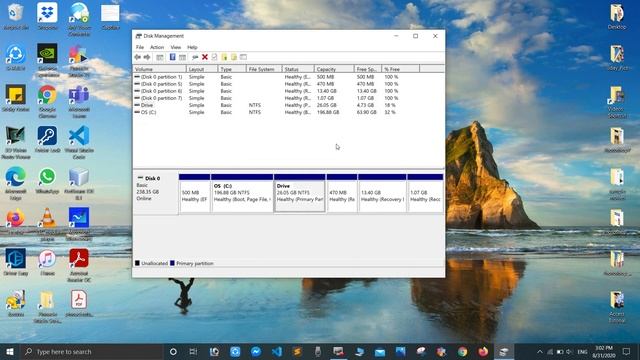
Task: Open the Action menu
Action: pos(157,47)
